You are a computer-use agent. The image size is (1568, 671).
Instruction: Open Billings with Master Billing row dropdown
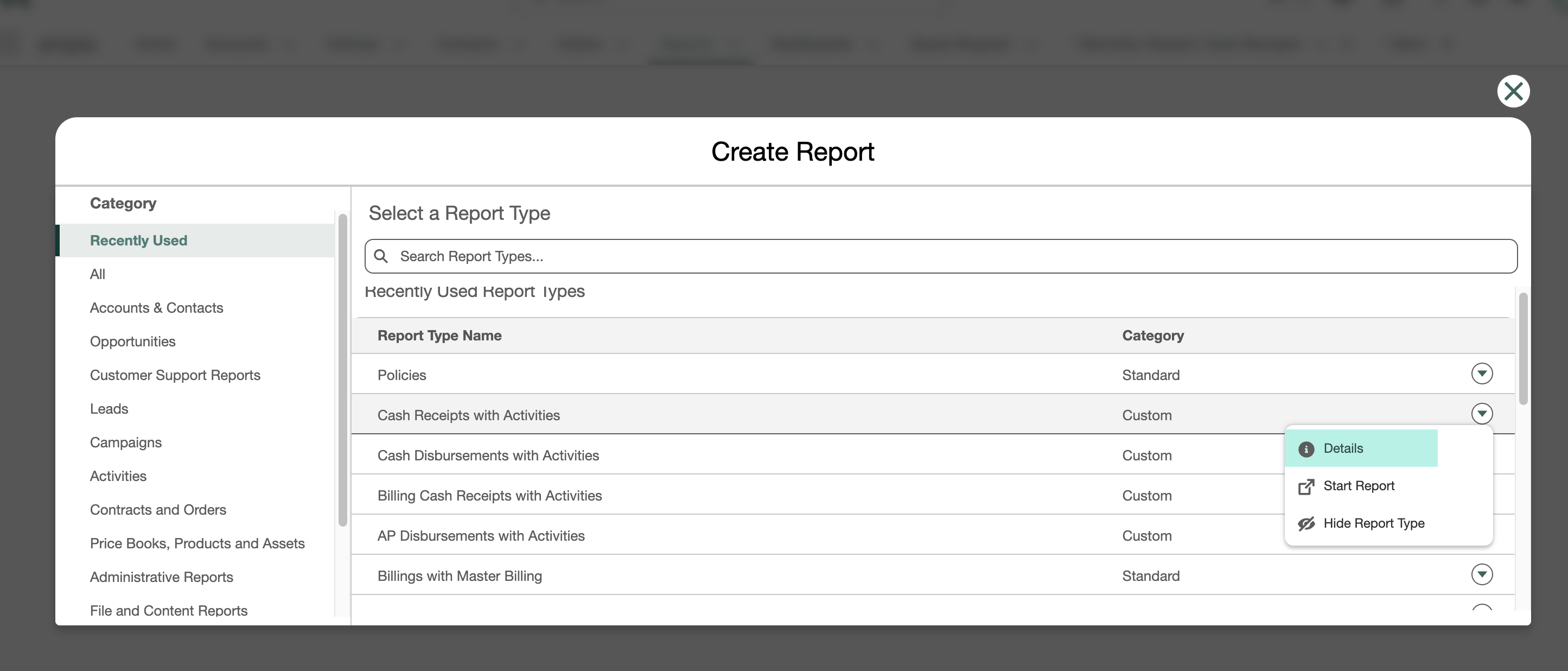1482,575
